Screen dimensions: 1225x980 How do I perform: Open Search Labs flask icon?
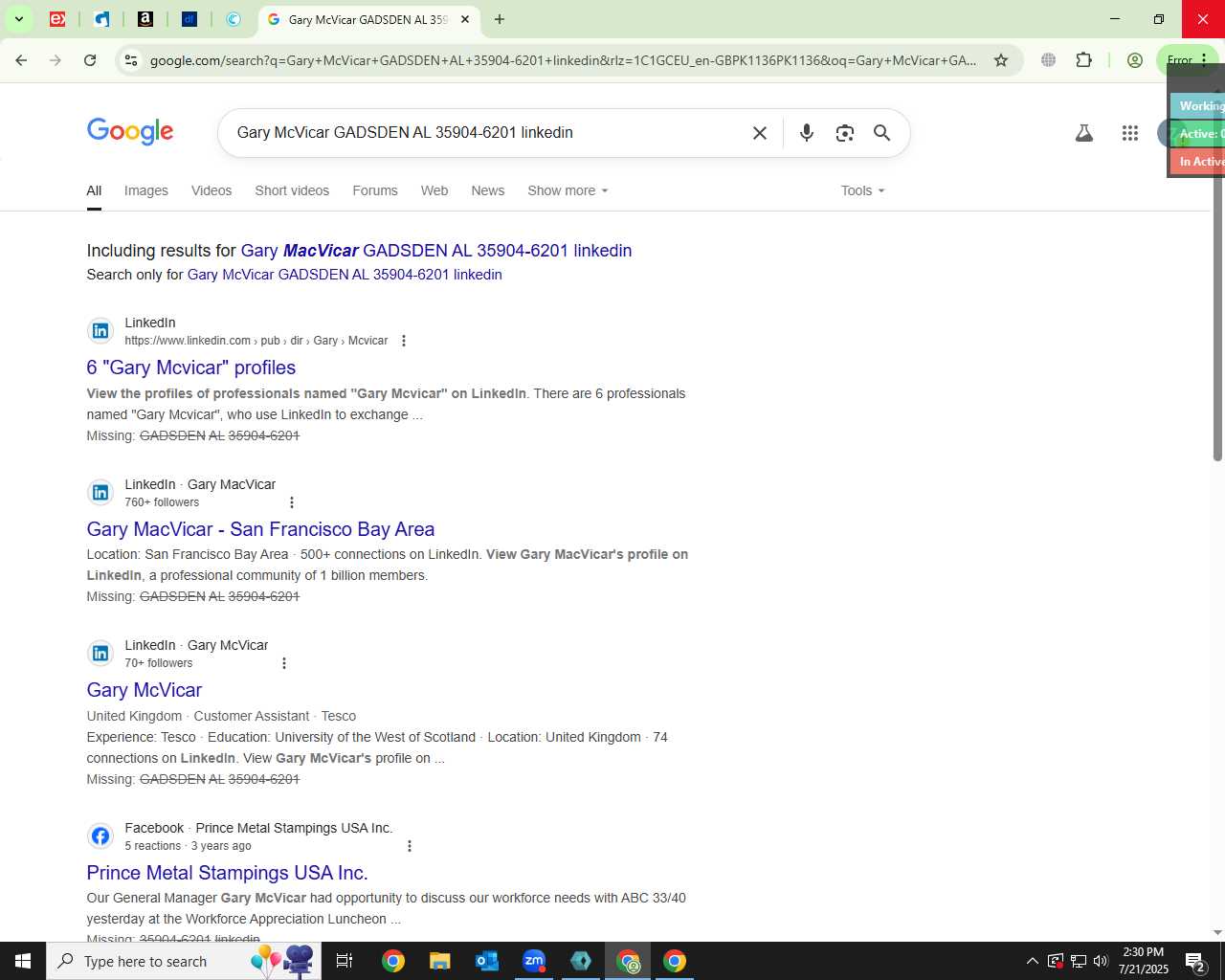tap(1084, 133)
